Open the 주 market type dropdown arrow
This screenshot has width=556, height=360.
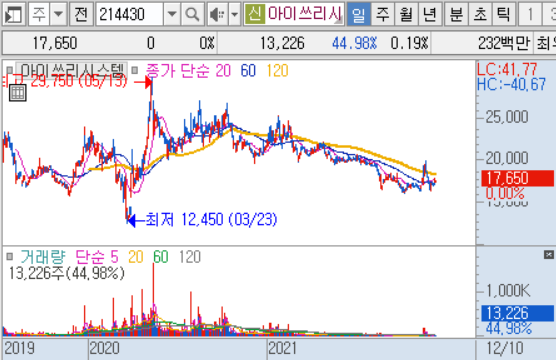coord(59,15)
